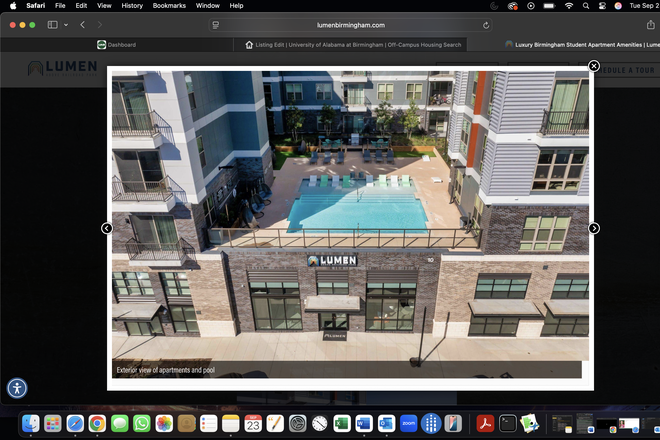Open Siri from the menu bar
This screenshot has height=440, width=660.
coord(618,6)
